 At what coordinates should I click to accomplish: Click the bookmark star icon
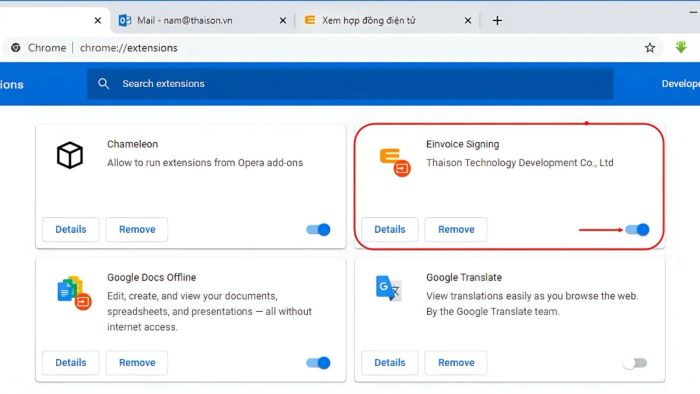coord(650,48)
